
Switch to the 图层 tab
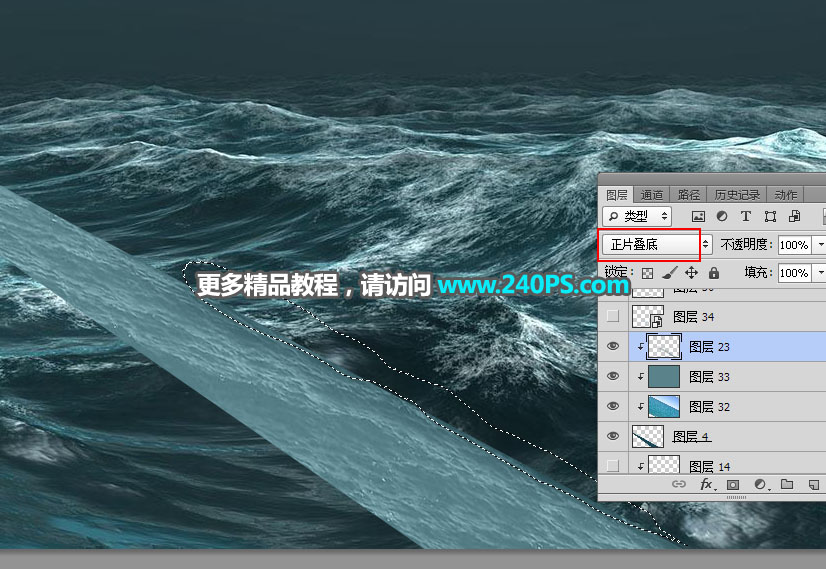tap(616, 195)
